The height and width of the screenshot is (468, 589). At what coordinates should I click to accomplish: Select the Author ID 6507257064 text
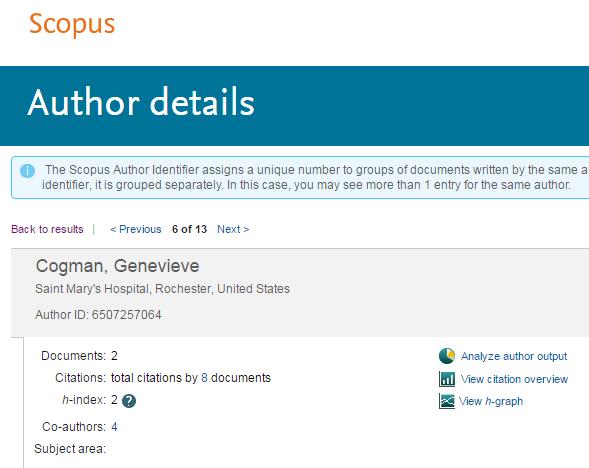coord(98,315)
